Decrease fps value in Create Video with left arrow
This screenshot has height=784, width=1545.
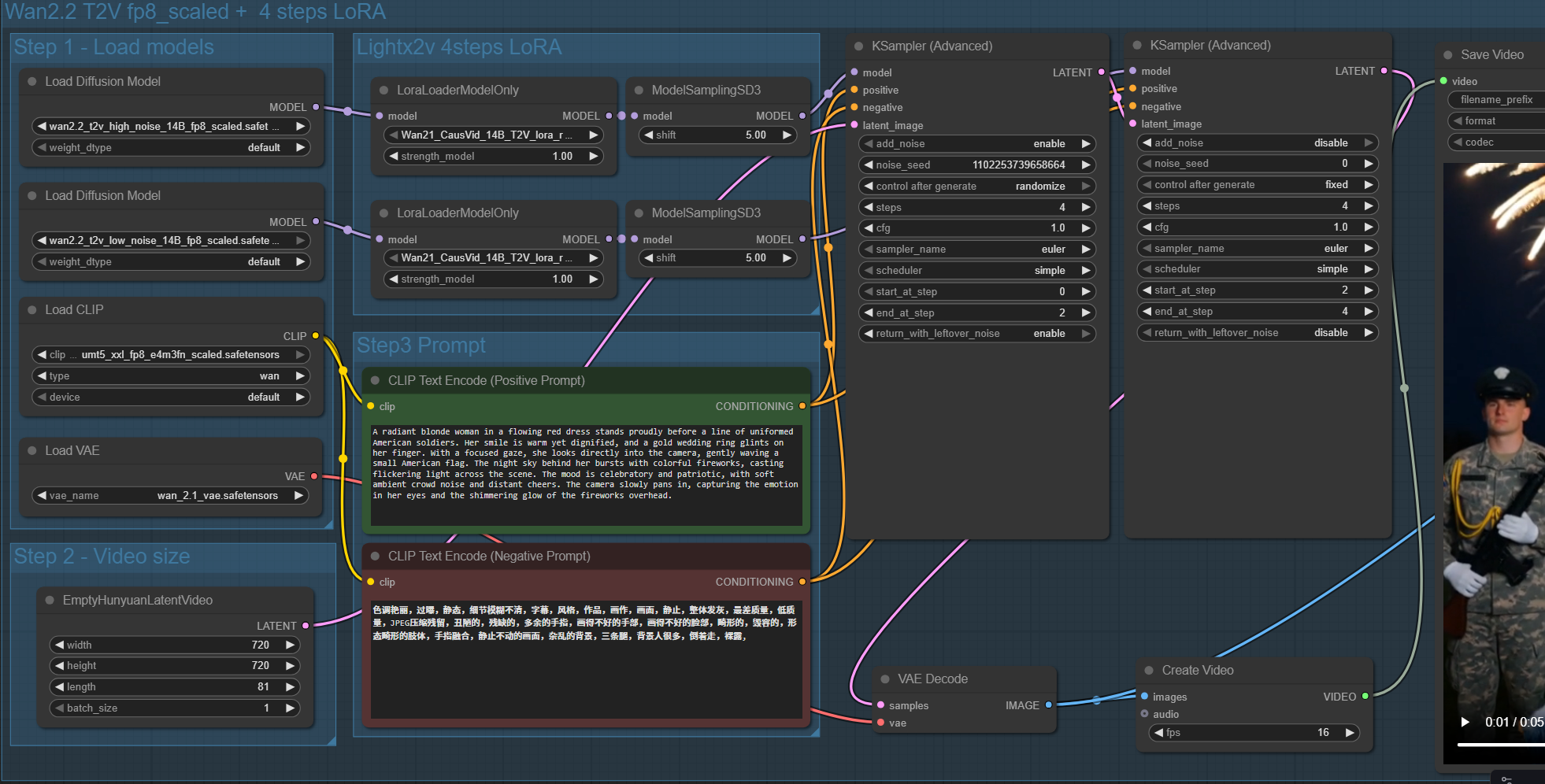pos(1158,732)
